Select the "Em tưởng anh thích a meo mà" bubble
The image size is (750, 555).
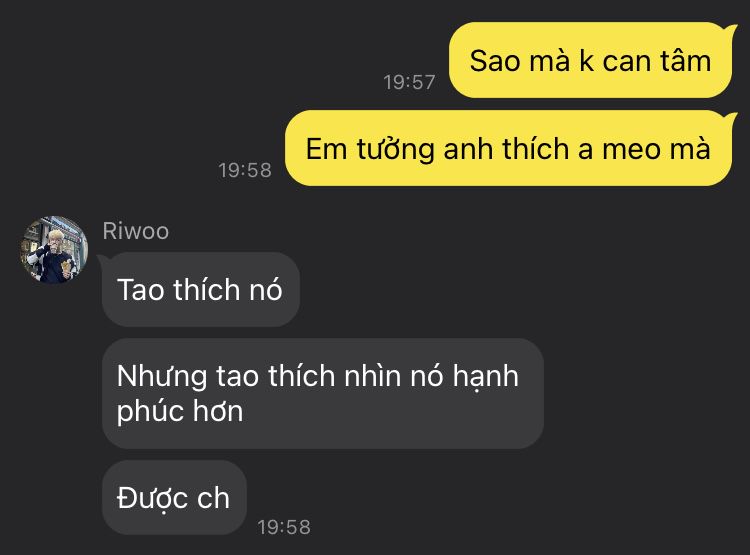[509, 148]
